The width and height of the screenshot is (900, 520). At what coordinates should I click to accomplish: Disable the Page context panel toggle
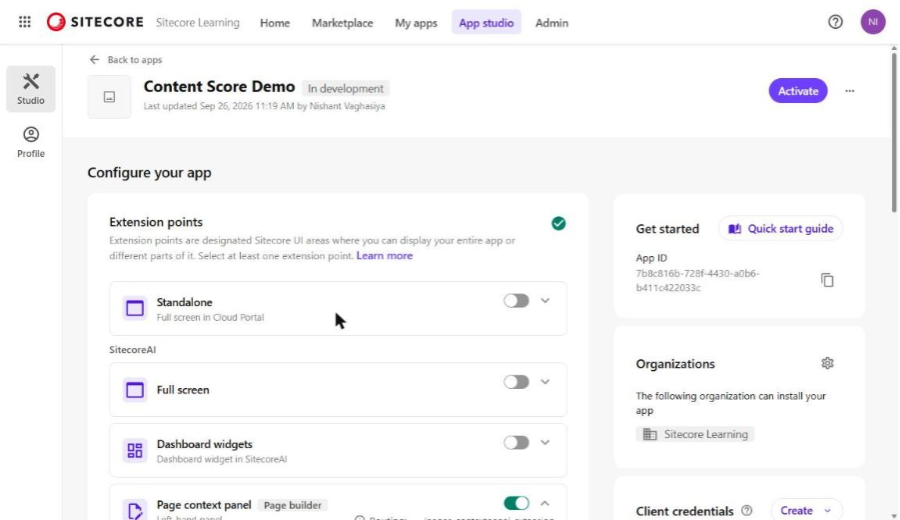click(516, 503)
